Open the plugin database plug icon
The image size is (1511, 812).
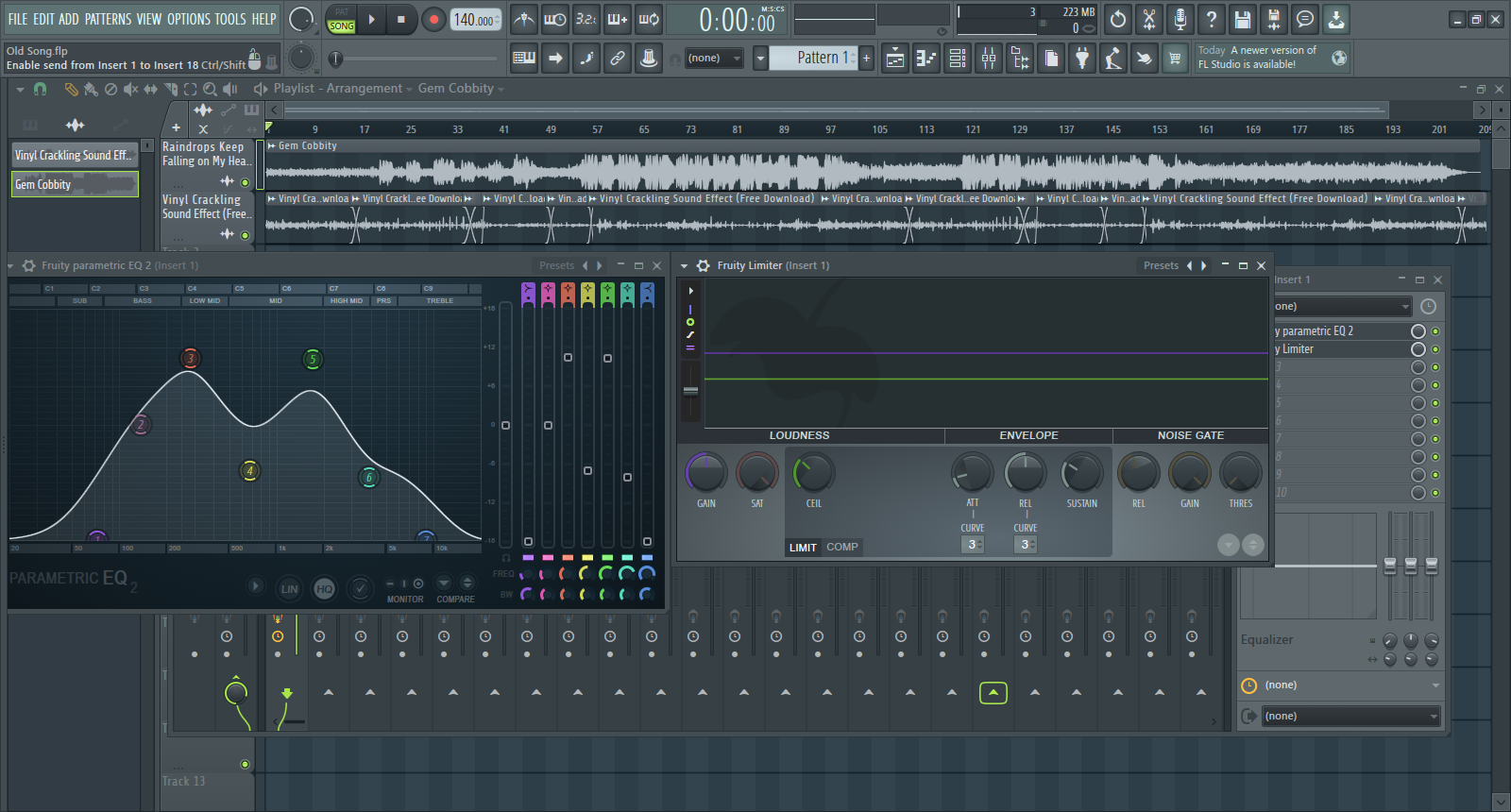1082,59
